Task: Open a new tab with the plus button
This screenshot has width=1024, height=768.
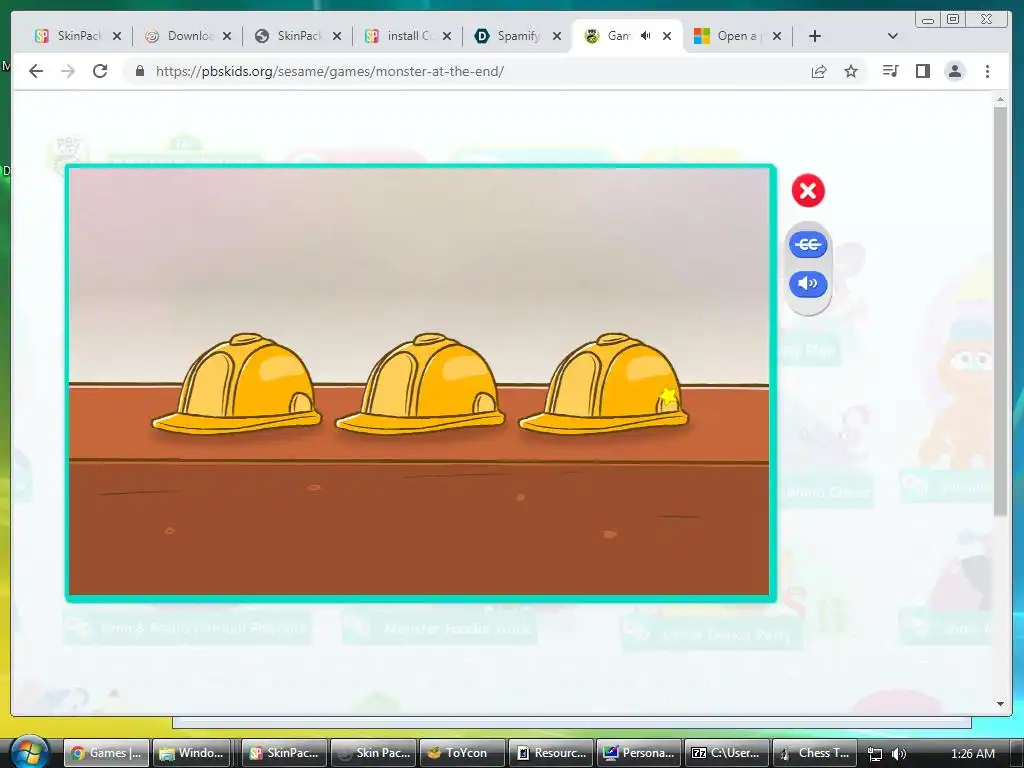Action: pyautogui.click(x=814, y=36)
